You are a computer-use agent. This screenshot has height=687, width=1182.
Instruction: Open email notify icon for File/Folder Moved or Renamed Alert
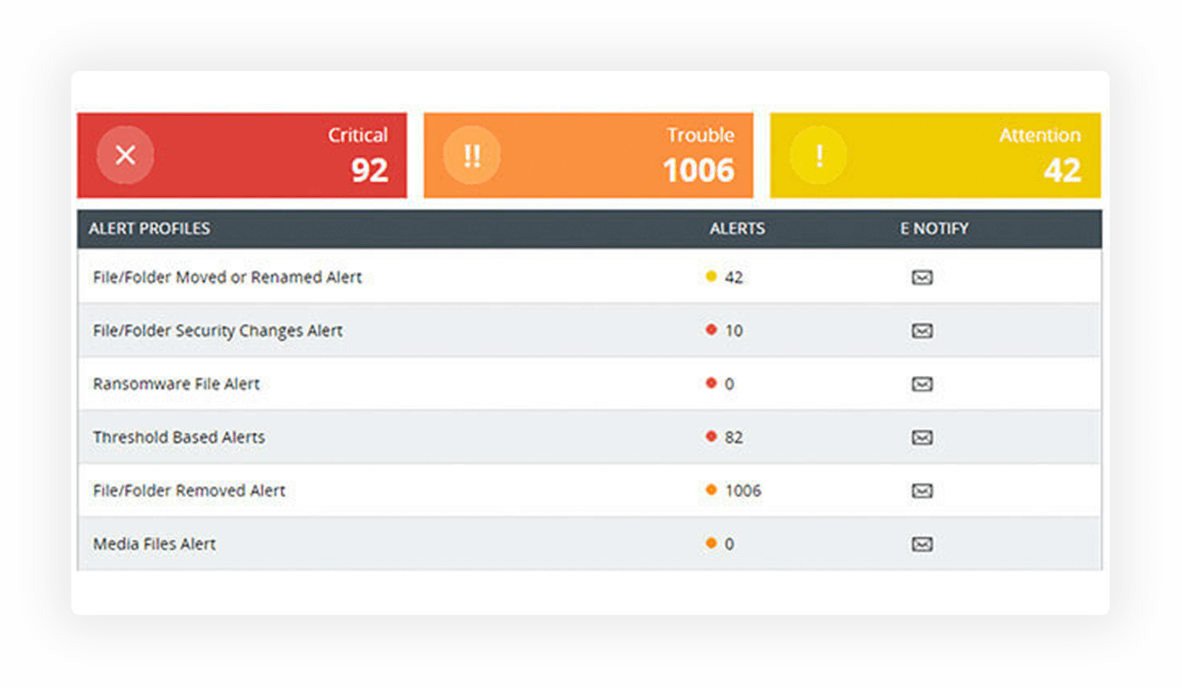pyautogui.click(x=922, y=277)
